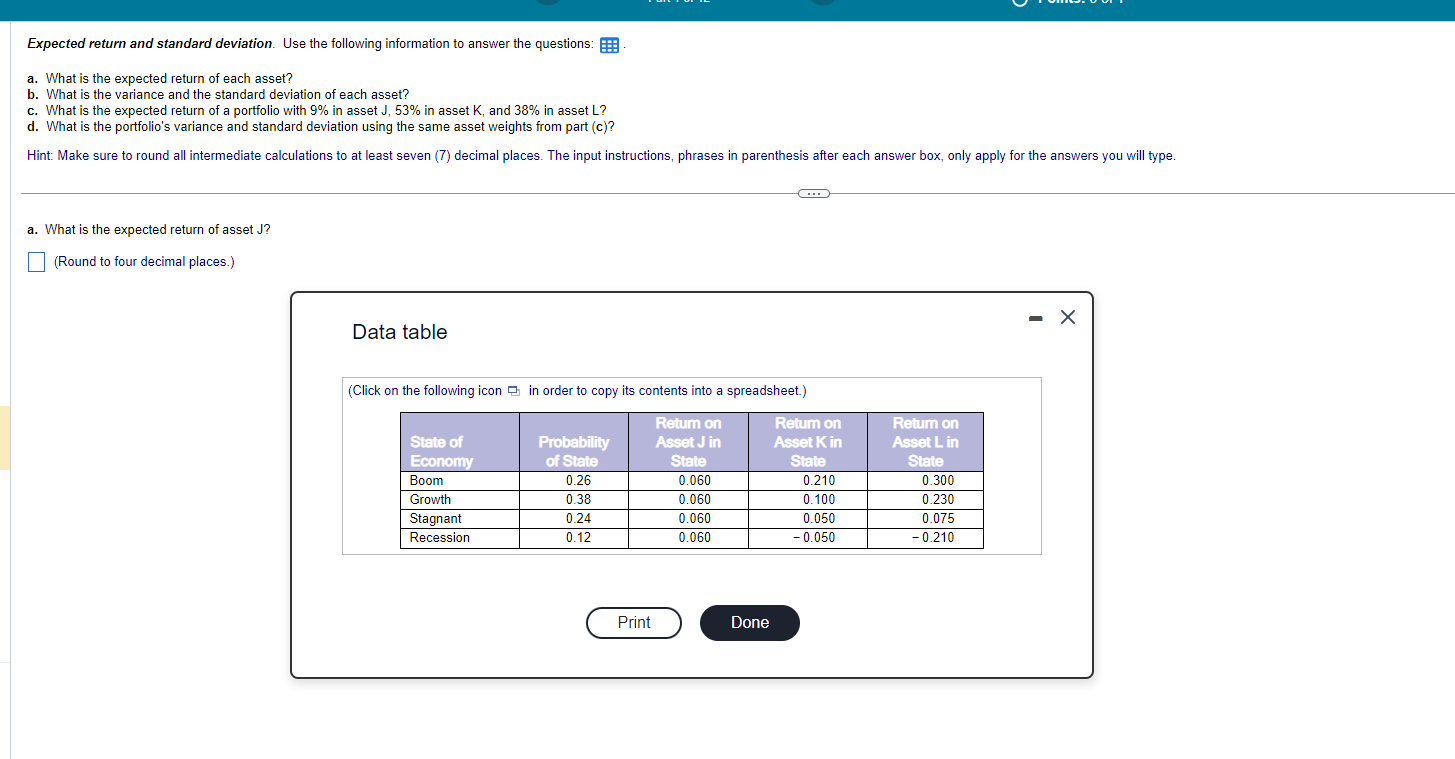Click the next part navigation arrow at top
The width and height of the screenshot is (1455, 759).
tap(822, 2)
